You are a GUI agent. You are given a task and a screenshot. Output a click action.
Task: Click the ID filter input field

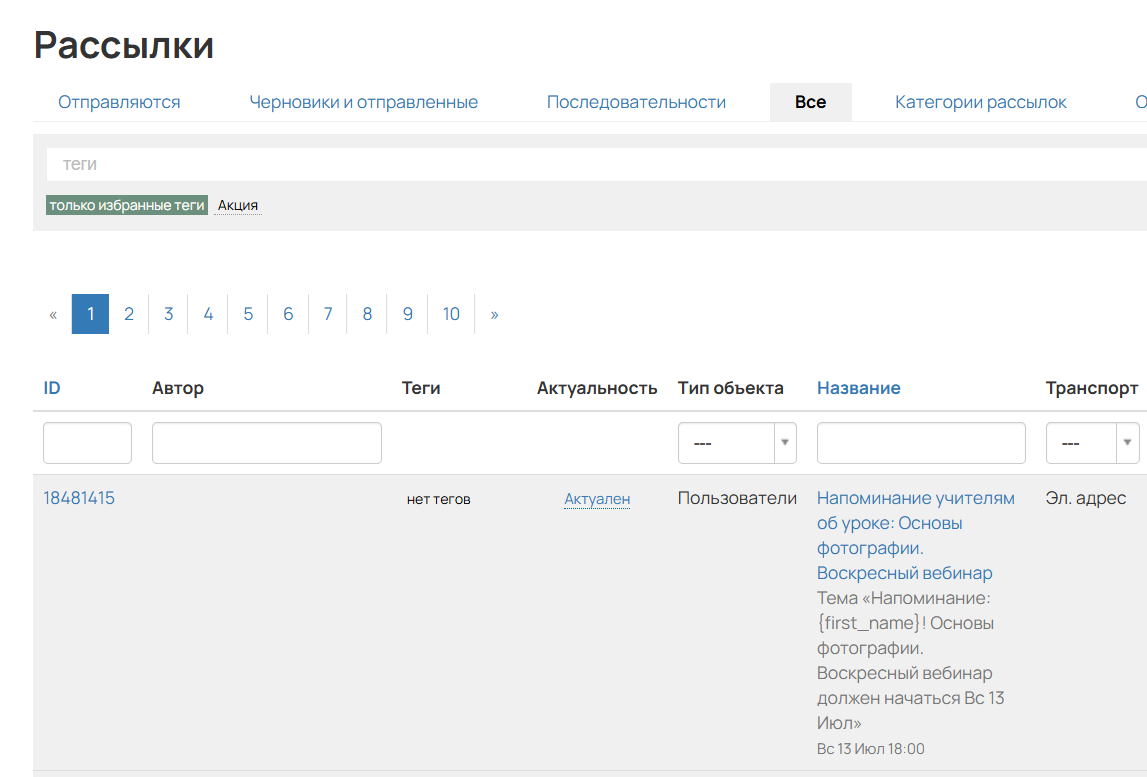[x=87, y=443]
